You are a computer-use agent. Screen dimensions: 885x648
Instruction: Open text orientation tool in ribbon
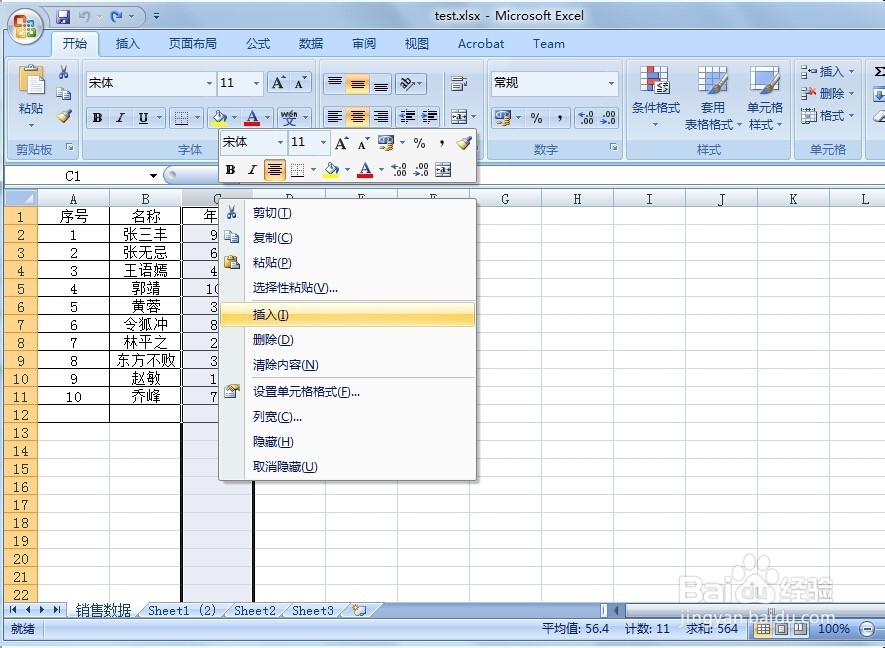pyautogui.click(x=410, y=84)
